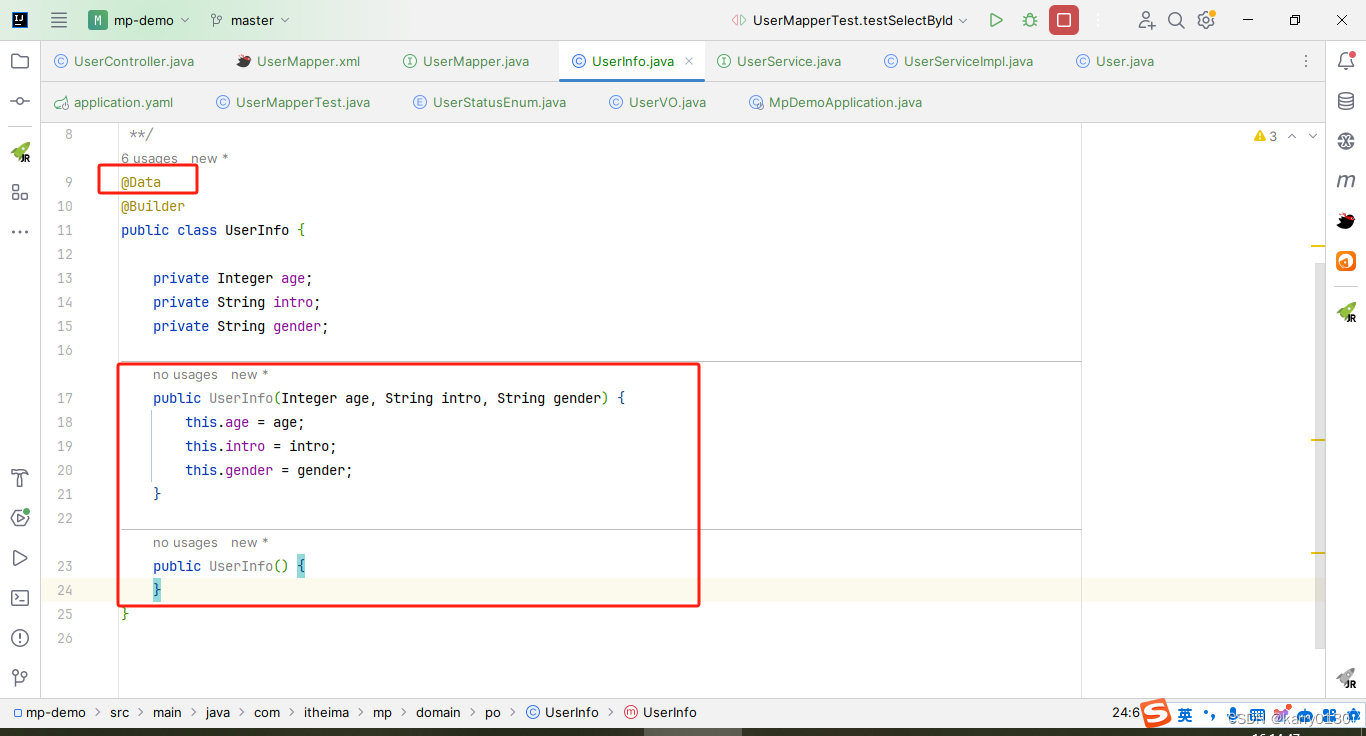Image resolution: width=1366 pixels, height=736 pixels.
Task: Open editor tabs more-options menu
Action: click(x=1306, y=61)
